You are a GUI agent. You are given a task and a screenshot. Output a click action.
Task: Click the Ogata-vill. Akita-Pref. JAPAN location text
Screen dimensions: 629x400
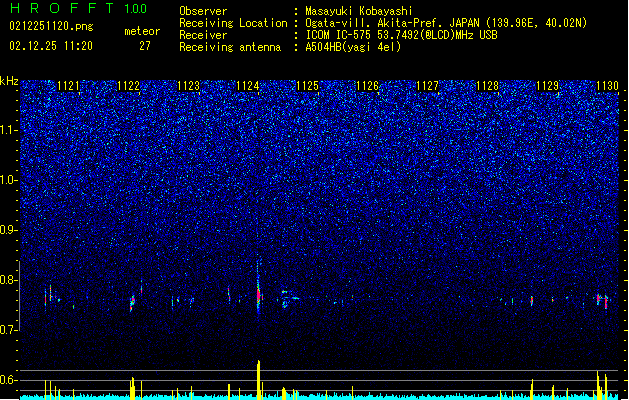pyautogui.click(x=446, y=23)
